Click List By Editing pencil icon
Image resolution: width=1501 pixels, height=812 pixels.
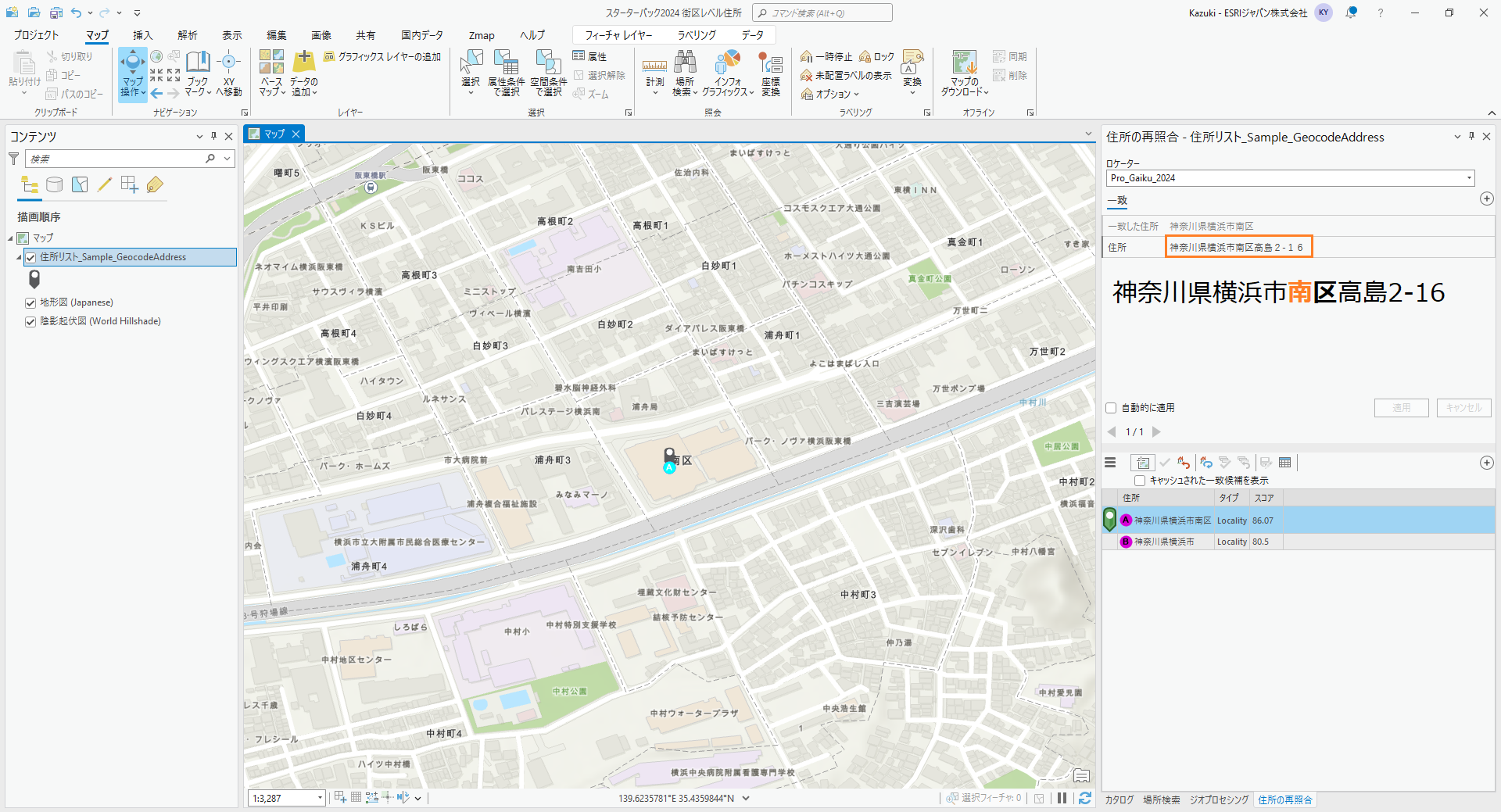[x=105, y=185]
